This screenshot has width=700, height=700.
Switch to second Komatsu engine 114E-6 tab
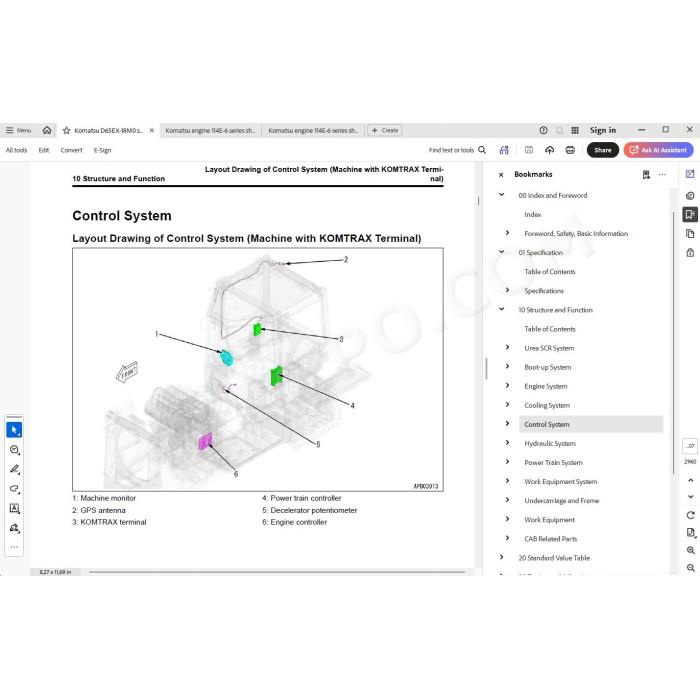[x=313, y=130]
